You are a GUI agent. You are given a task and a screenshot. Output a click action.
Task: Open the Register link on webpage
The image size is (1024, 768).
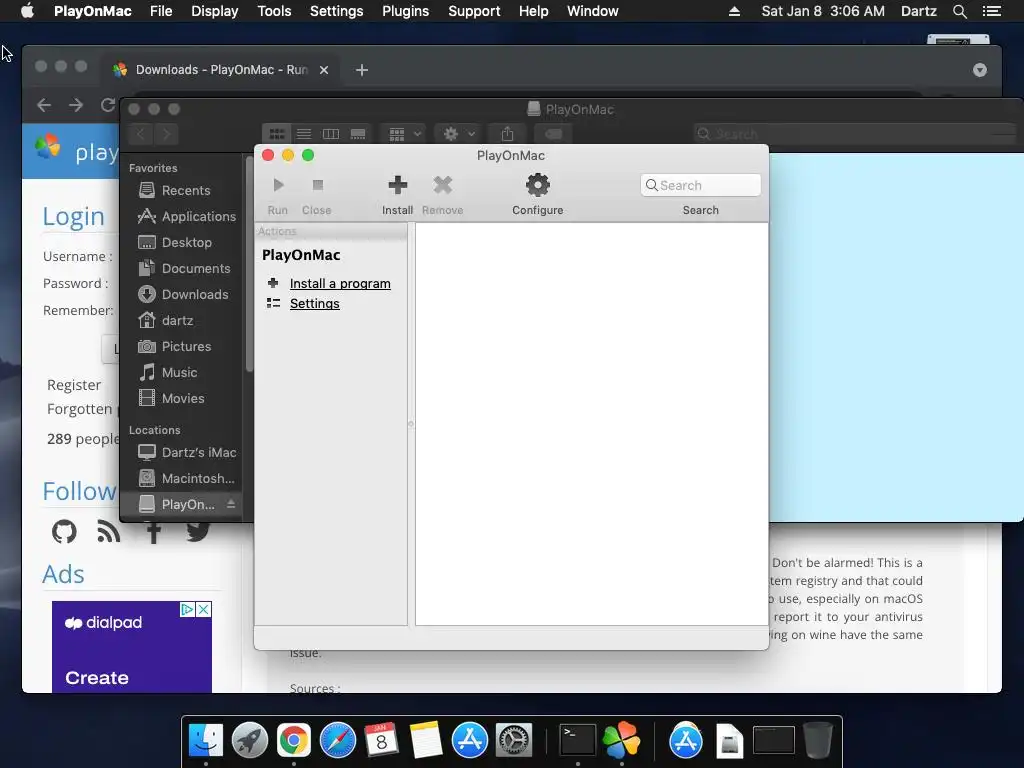tap(74, 385)
